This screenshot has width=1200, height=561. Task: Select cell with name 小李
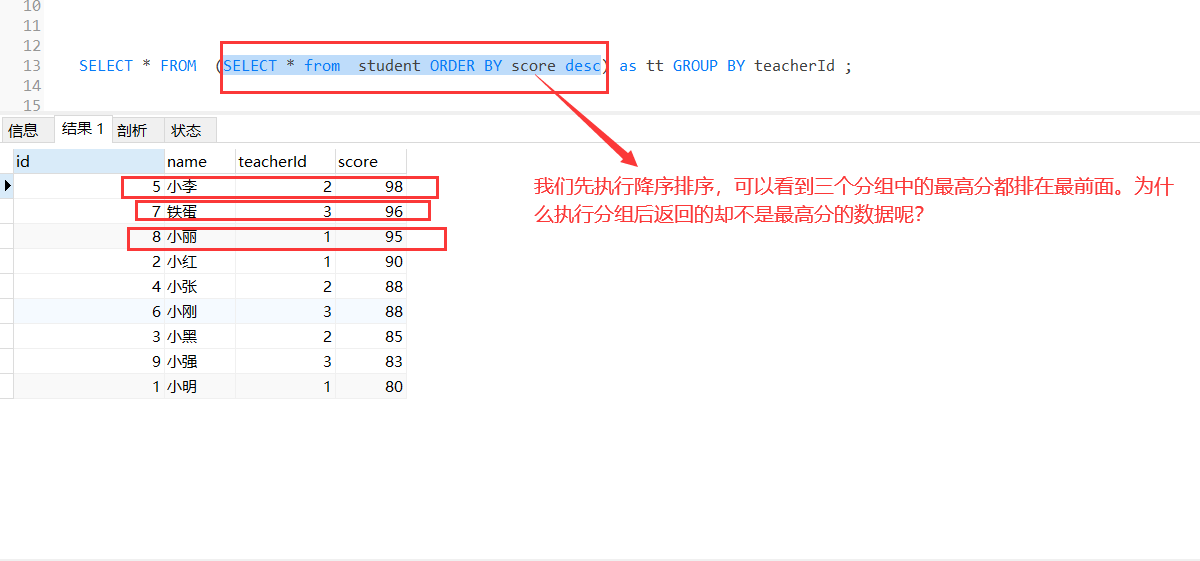(199, 186)
